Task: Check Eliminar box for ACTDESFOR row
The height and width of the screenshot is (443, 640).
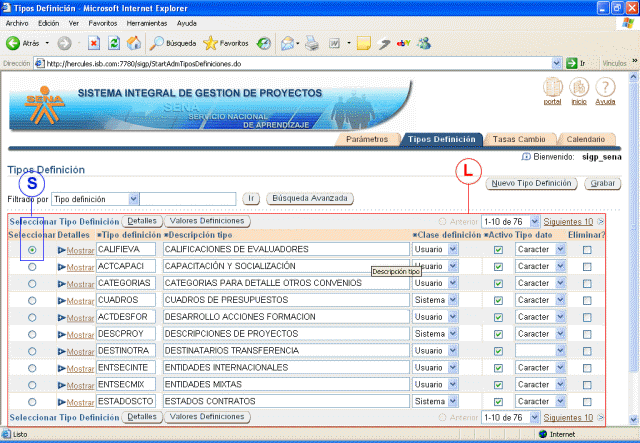Action: 587,317
